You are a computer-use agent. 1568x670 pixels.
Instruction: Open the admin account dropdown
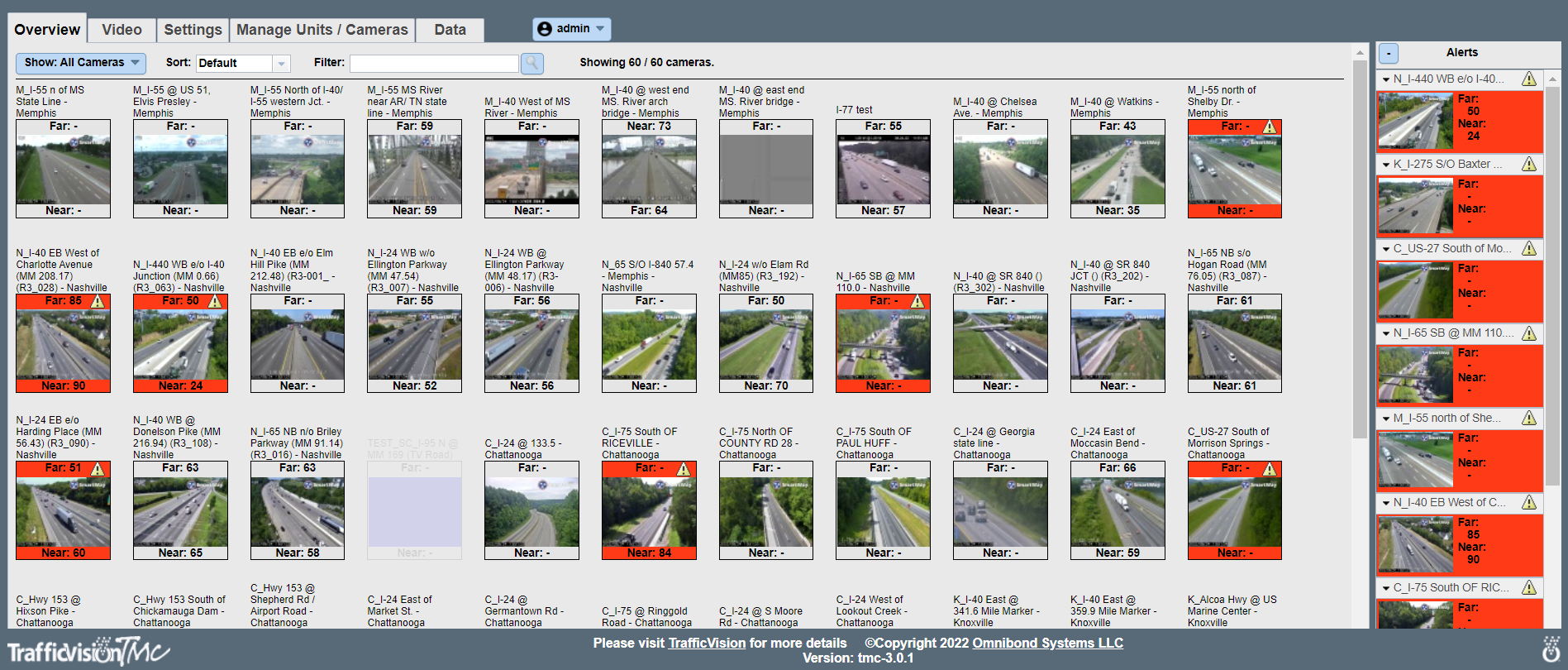point(572,29)
